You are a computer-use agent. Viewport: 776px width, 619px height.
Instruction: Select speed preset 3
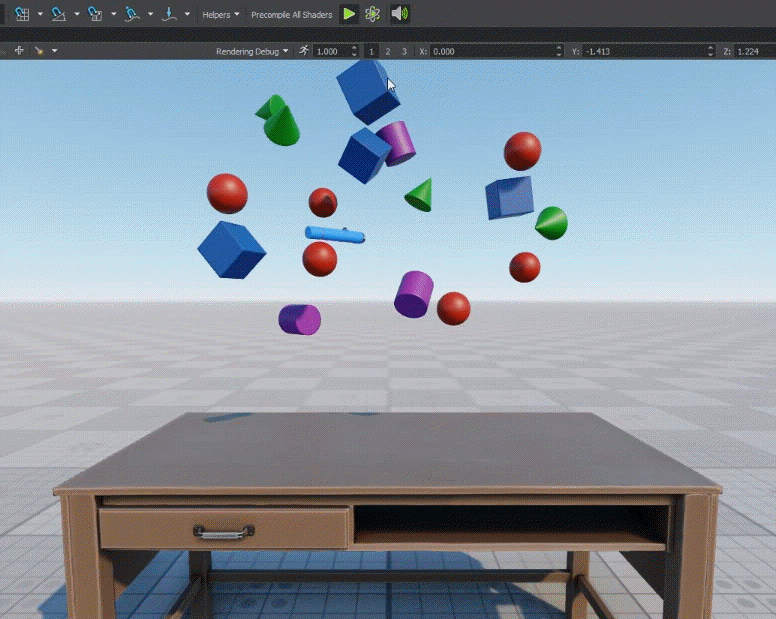coord(404,51)
